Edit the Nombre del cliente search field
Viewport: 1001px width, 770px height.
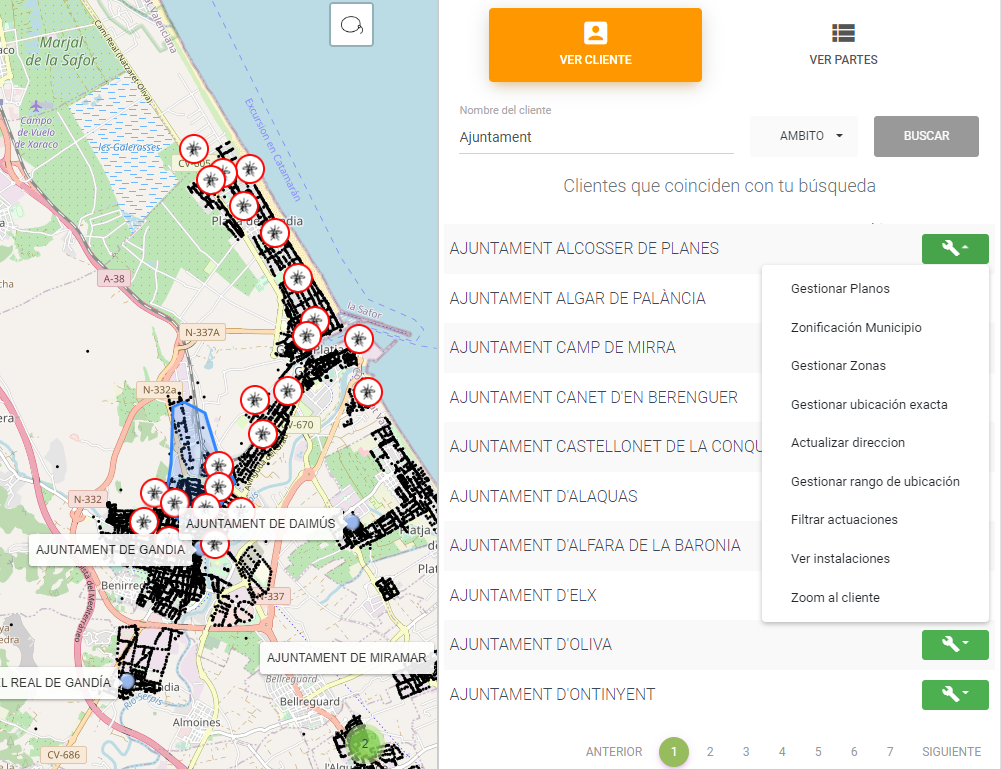point(596,137)
